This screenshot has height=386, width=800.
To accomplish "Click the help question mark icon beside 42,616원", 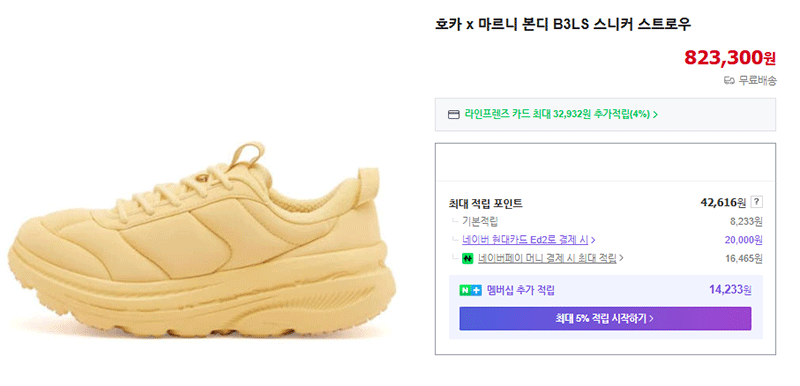I will 757,202.
